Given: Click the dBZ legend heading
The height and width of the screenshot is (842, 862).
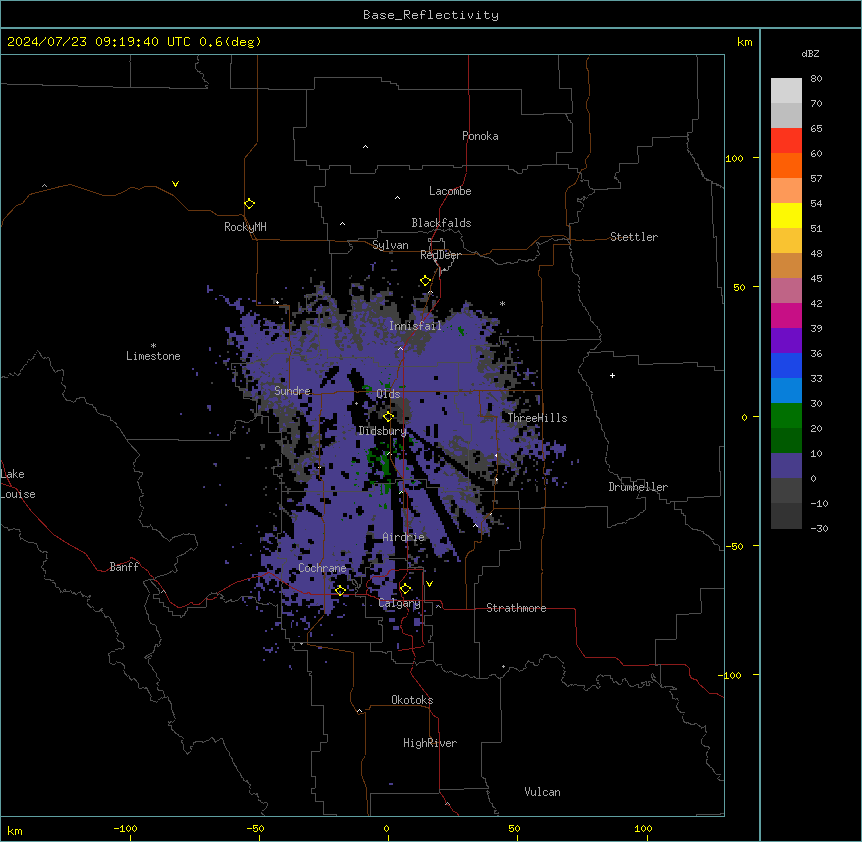Looking at the screenshot, I should pyautogui.click(x=810, y=53).
